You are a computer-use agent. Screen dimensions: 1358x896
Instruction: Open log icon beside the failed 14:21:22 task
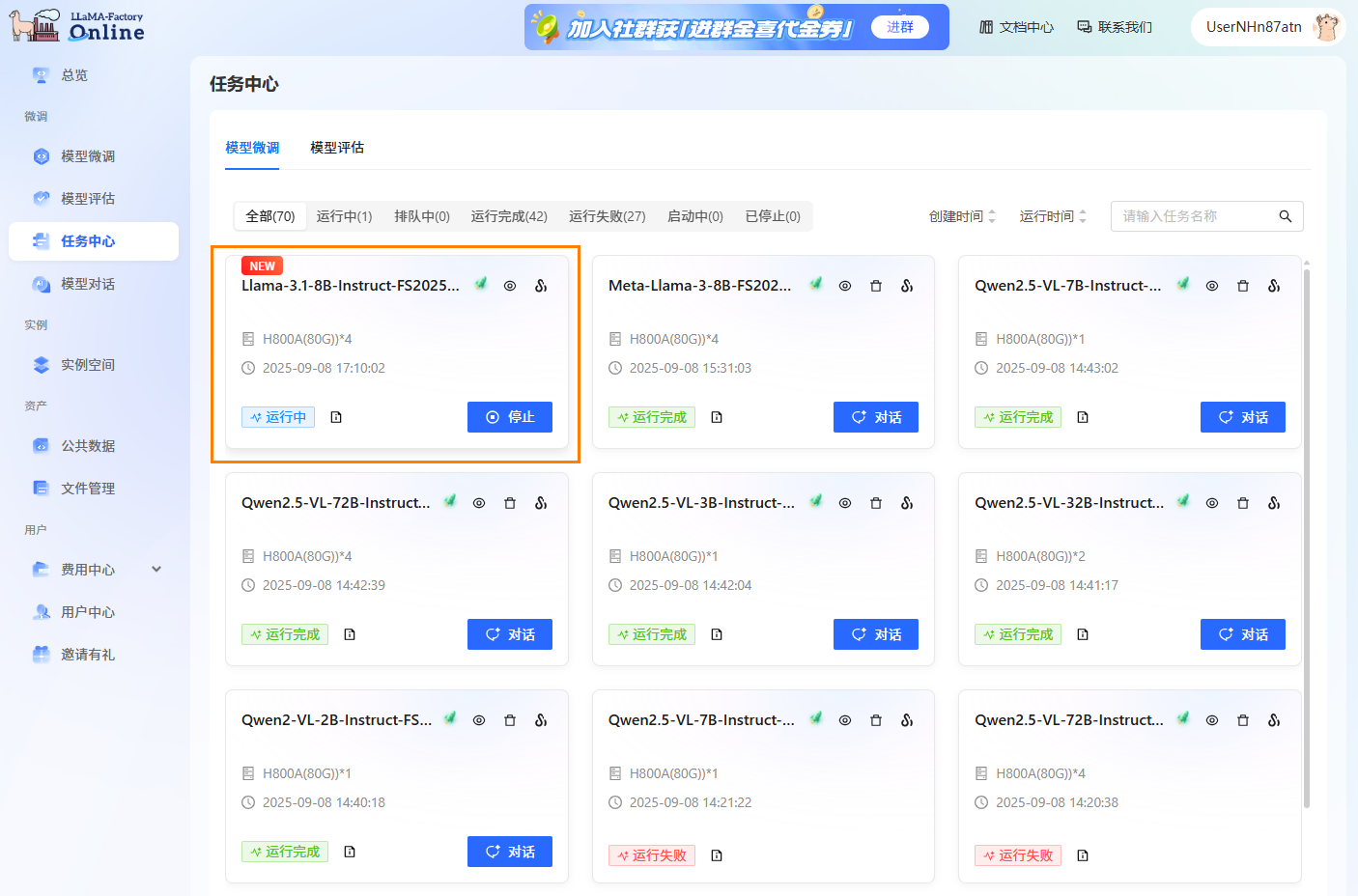click(x=717, y=855)
